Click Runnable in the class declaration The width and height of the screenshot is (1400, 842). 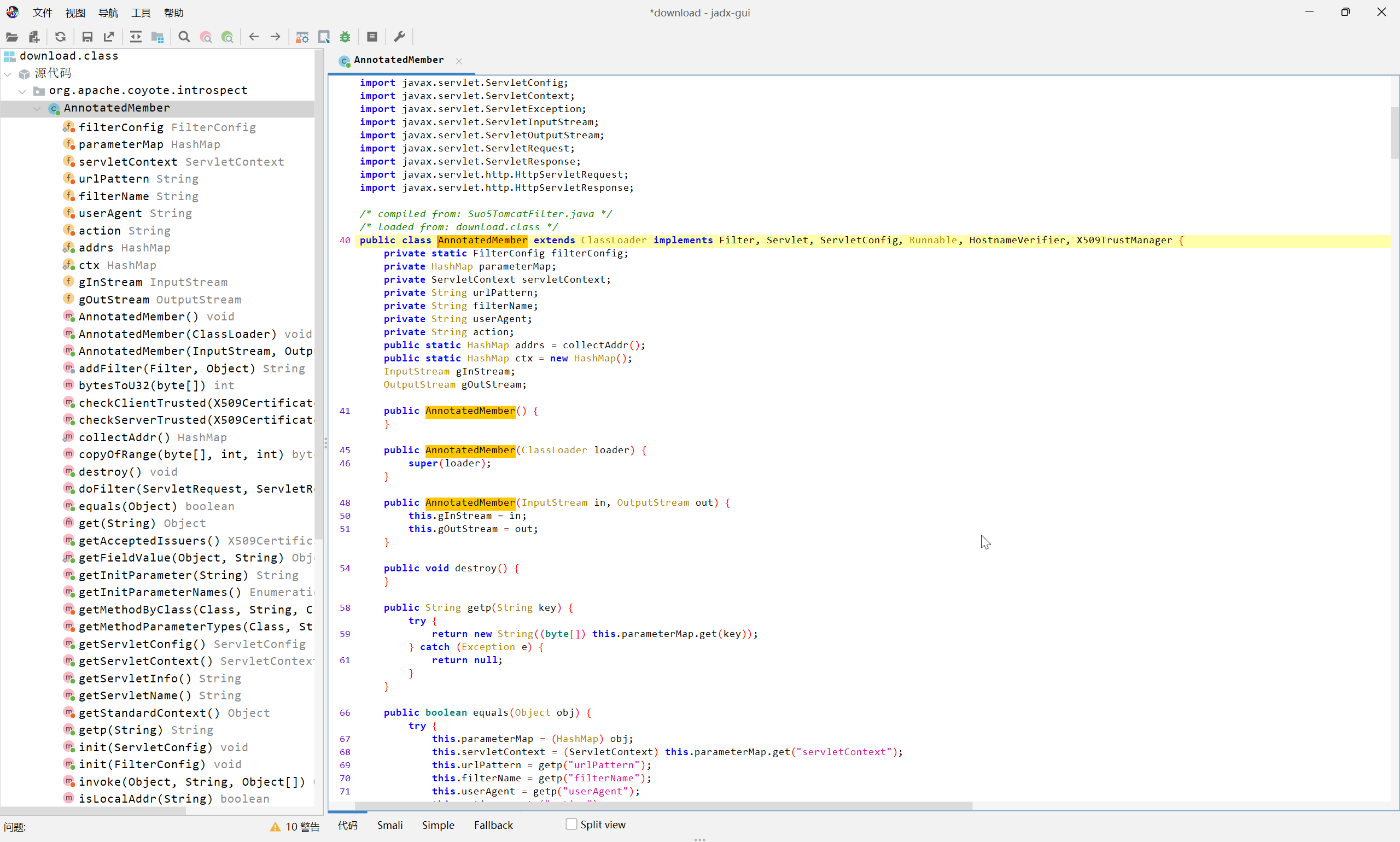click(933, 240)
